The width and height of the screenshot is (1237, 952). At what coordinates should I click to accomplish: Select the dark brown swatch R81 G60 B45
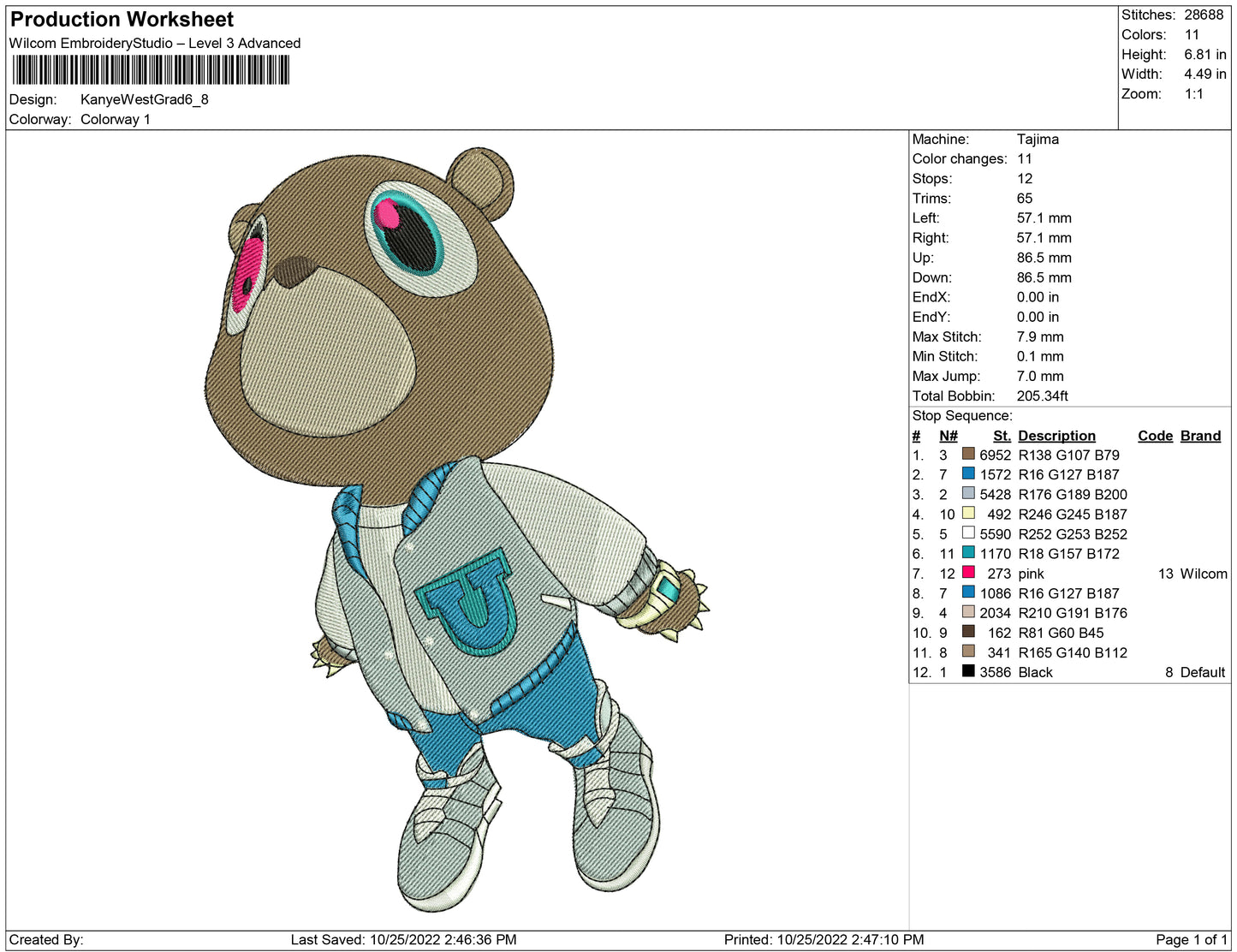click(968, 631)
